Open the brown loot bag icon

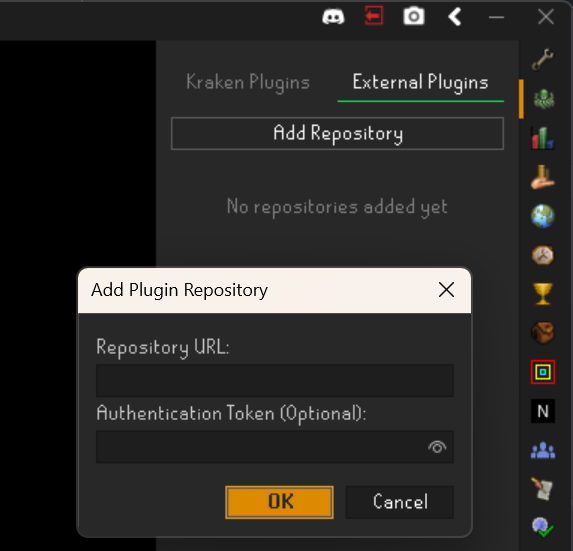coord(543,333)
